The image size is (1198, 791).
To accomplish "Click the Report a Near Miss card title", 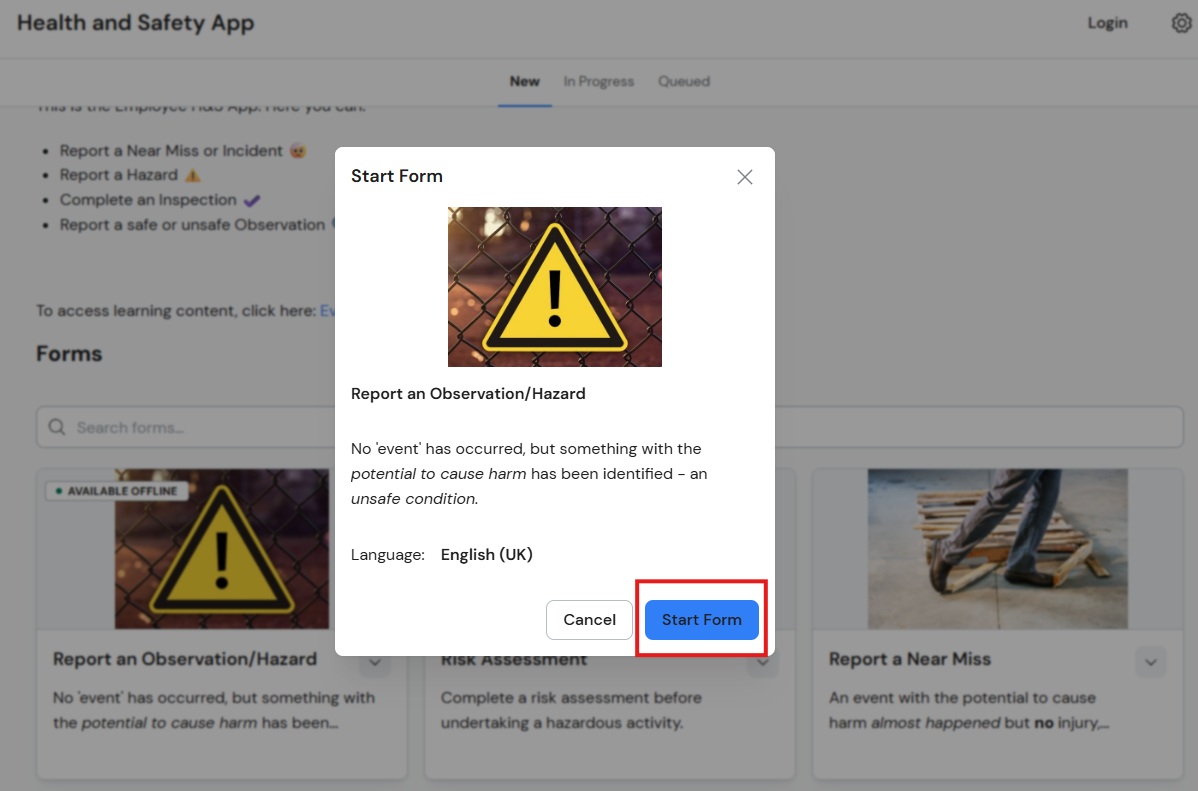I will [x=910, y=659].
